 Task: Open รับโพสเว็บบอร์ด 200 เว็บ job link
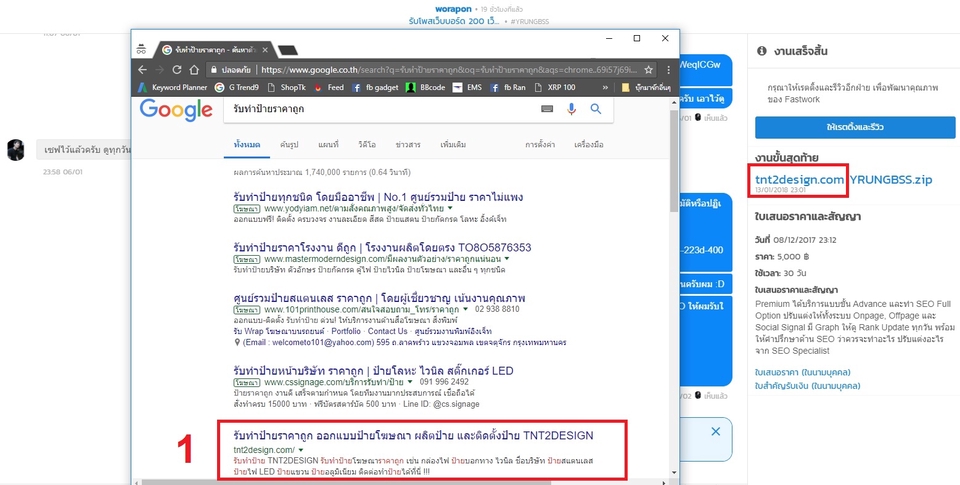(456, 21)
